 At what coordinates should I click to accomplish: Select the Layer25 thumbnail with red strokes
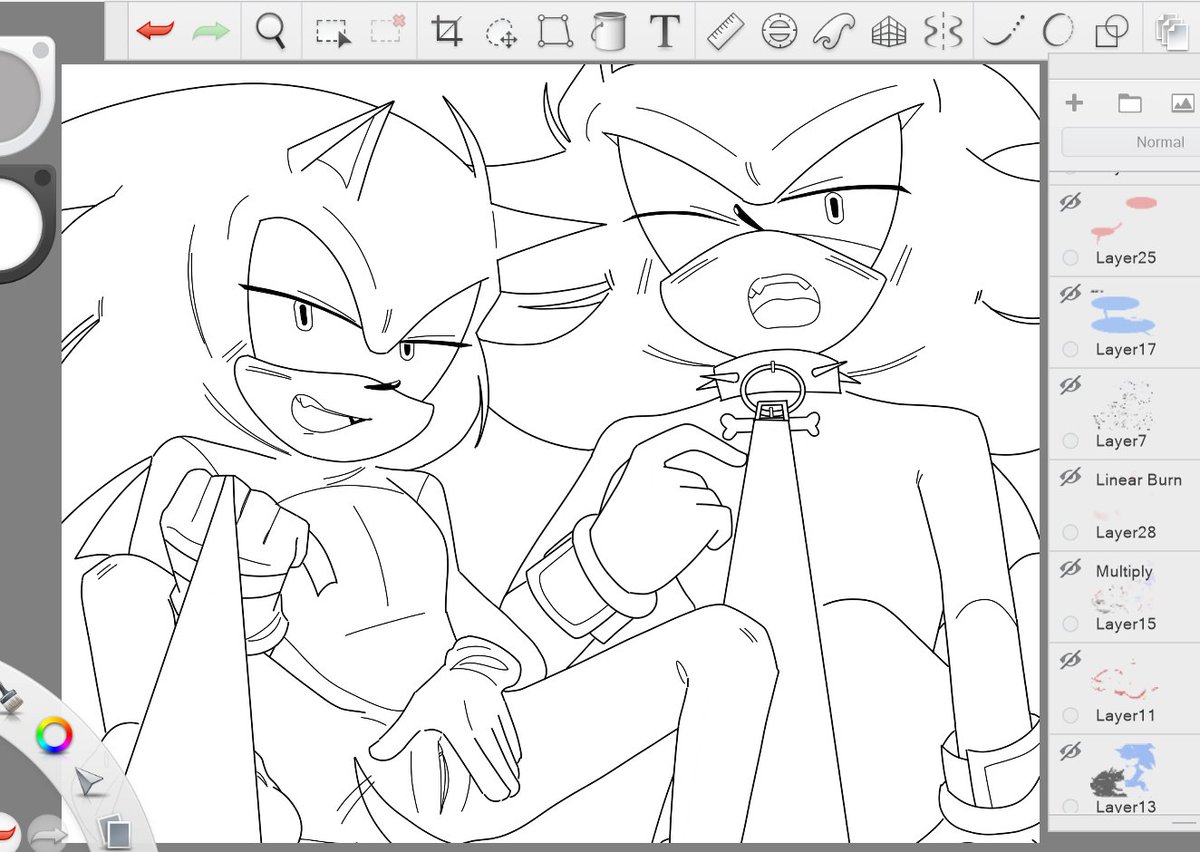[x=1124, y=218]
